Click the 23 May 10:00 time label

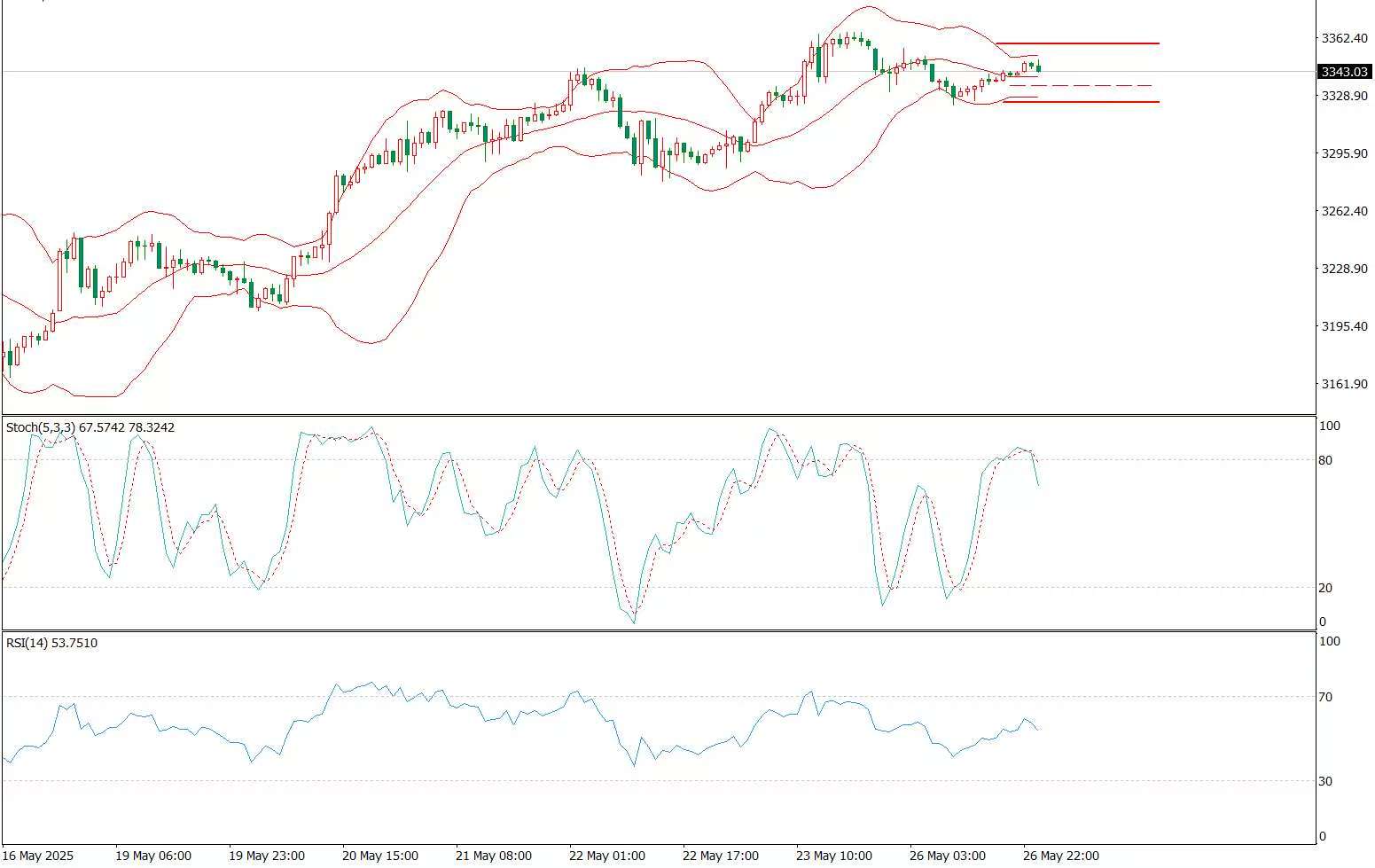pyautogui.click(x=834, y=856)
